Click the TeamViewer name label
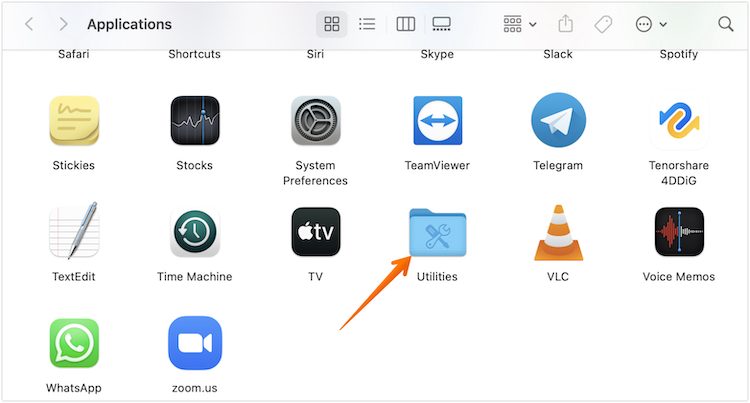Viewport: 750px width, 403px height. 437,165
